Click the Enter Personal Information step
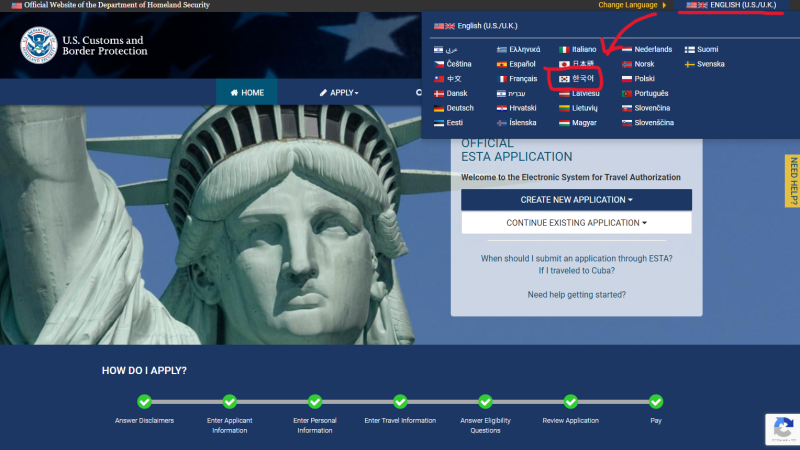Viewport: 800px width, 450px height. 315,426
